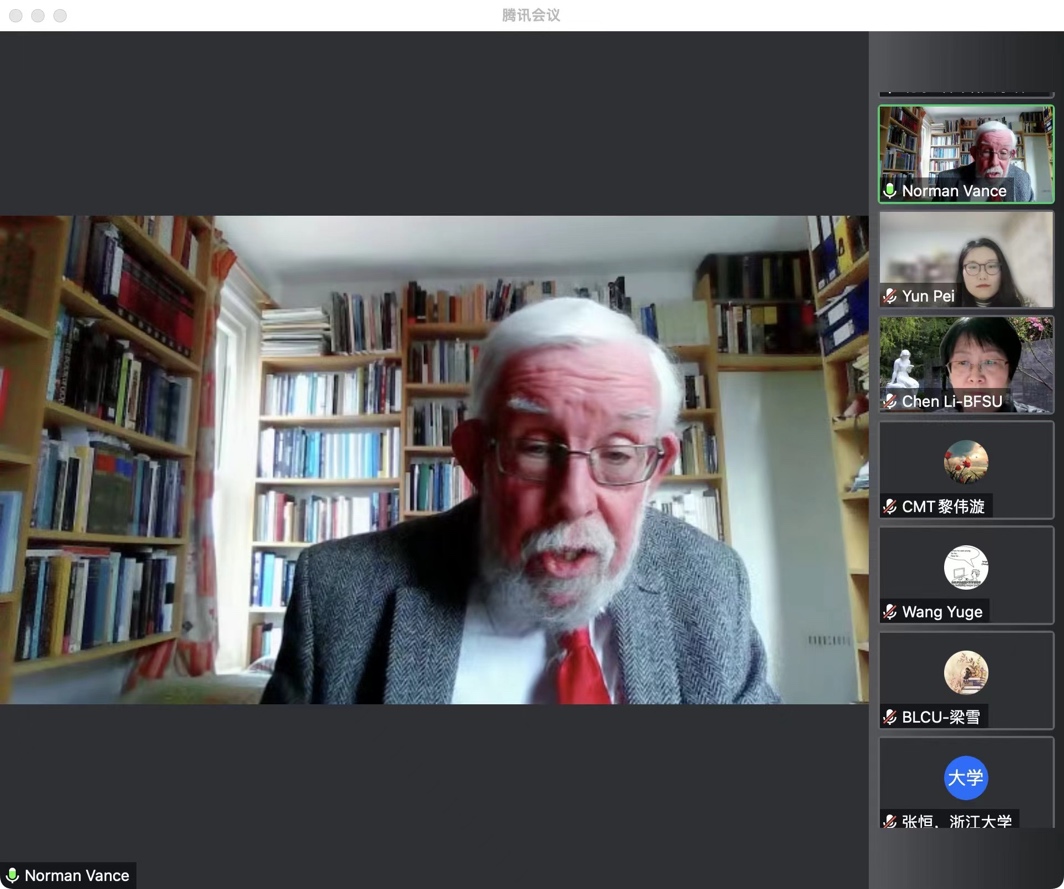Click the green mic icon in the bottom-left speaker label

coord(12,875)
